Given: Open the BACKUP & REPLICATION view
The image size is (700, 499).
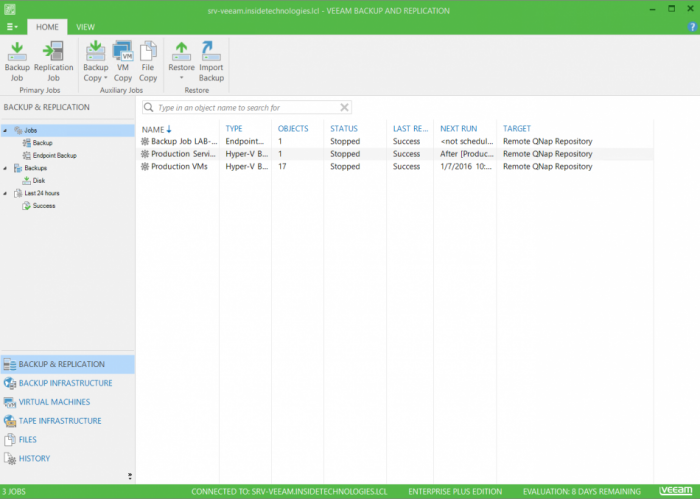Looking at the screenshot, I should 67,364.
